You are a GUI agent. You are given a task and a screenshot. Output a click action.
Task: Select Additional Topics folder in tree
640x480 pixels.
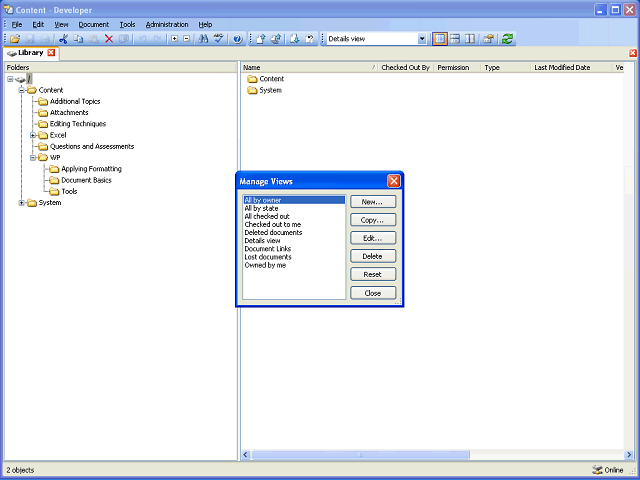(75, 101)
